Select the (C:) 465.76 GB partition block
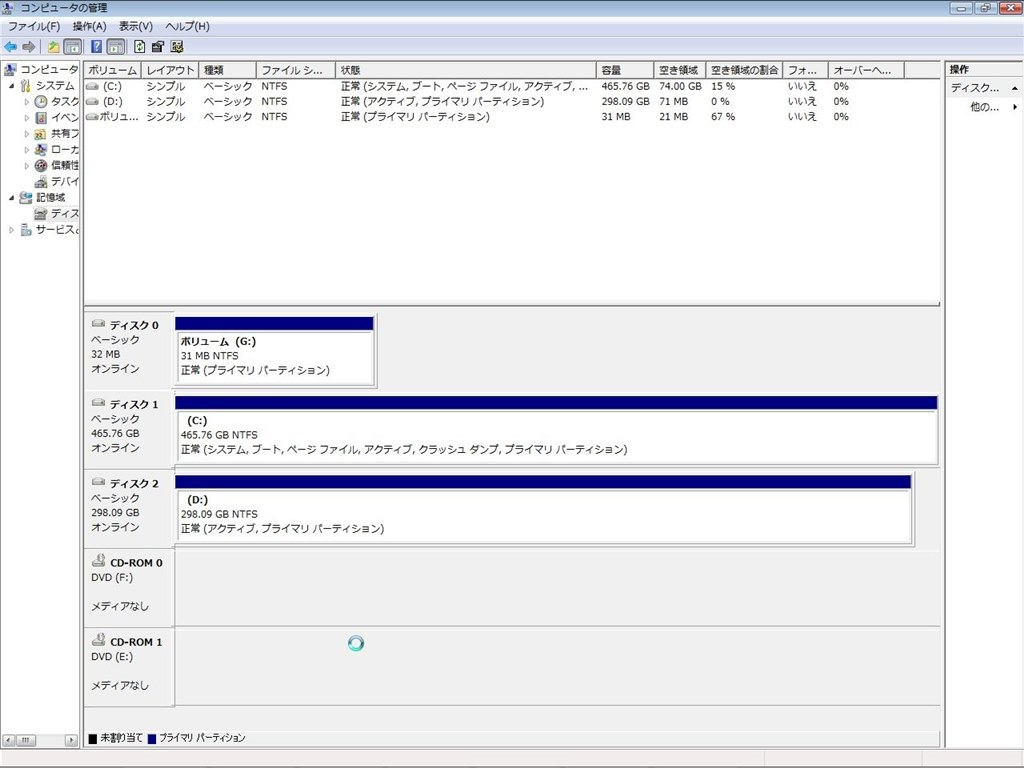Image resolution: width=1024 pixels, height=768 pixels. tap(556, 430)
